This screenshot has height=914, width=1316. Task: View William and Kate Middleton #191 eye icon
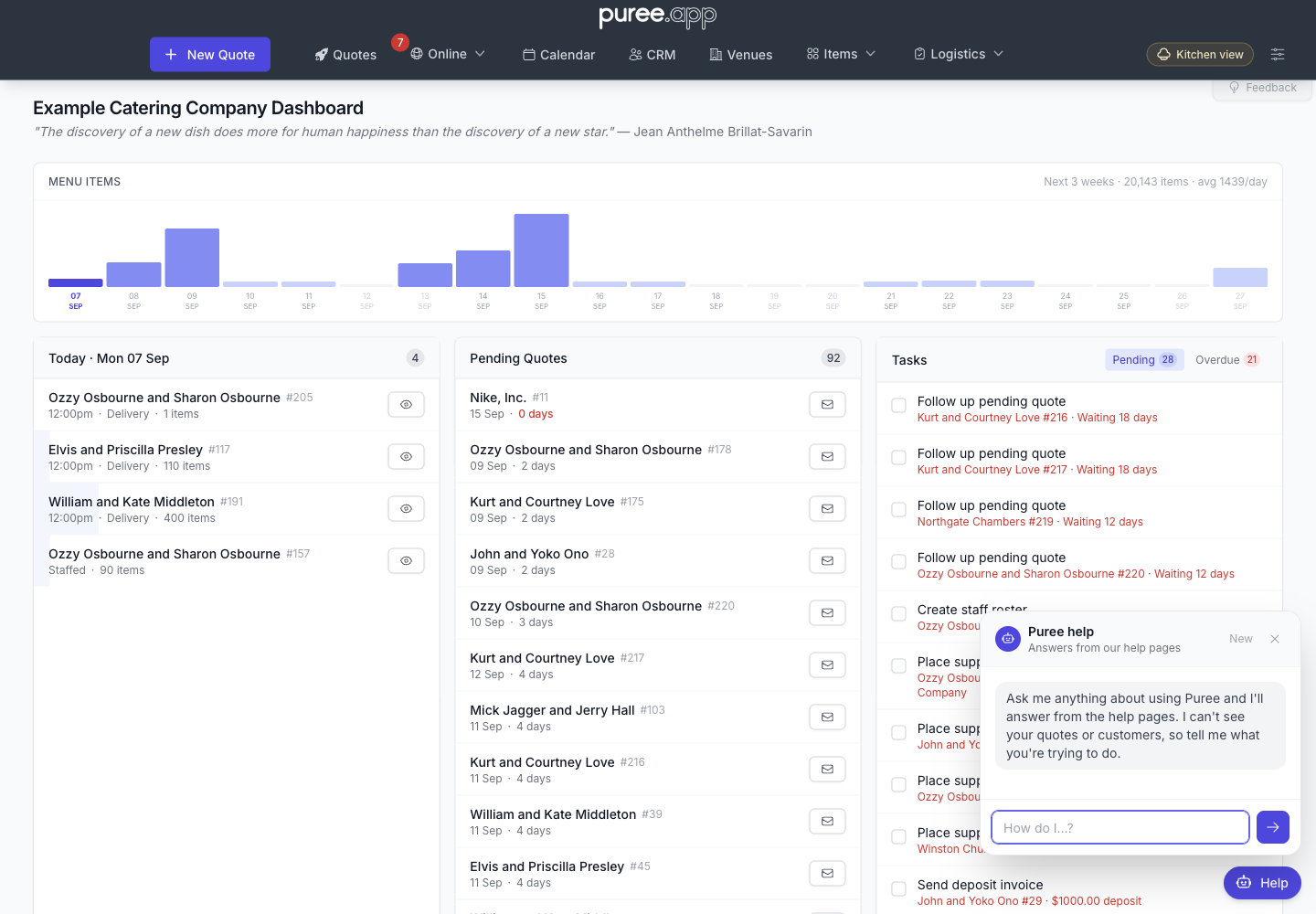click(x=407, y=508)
